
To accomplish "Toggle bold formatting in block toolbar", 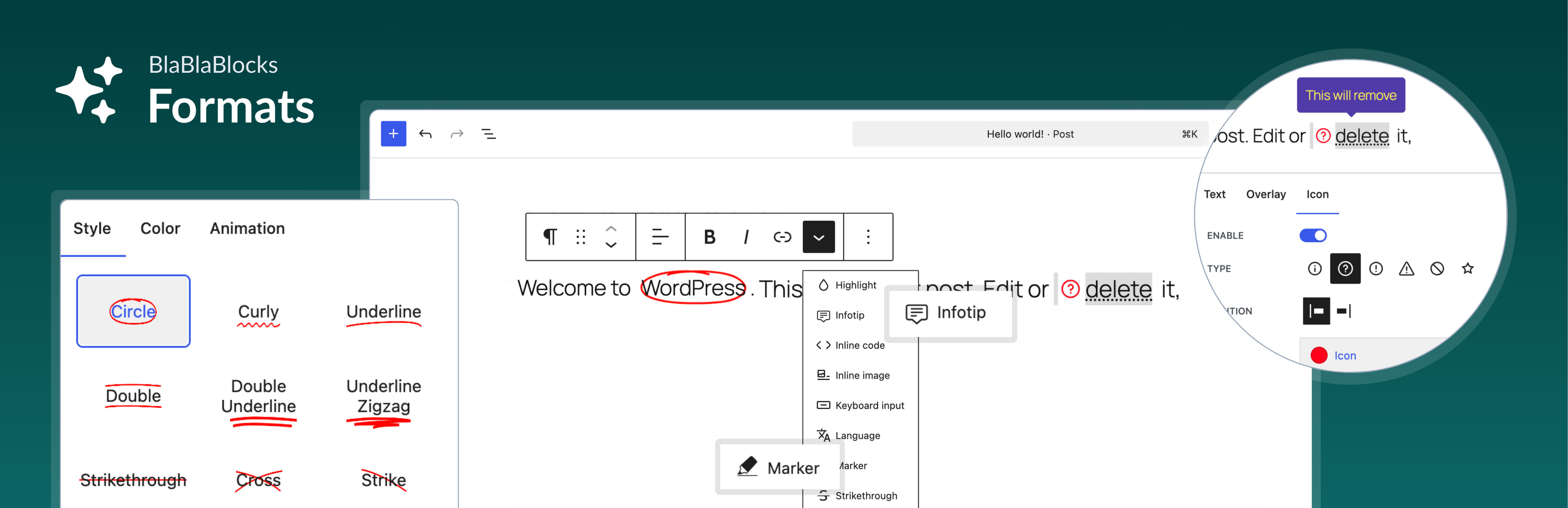I will click(709, 237).
